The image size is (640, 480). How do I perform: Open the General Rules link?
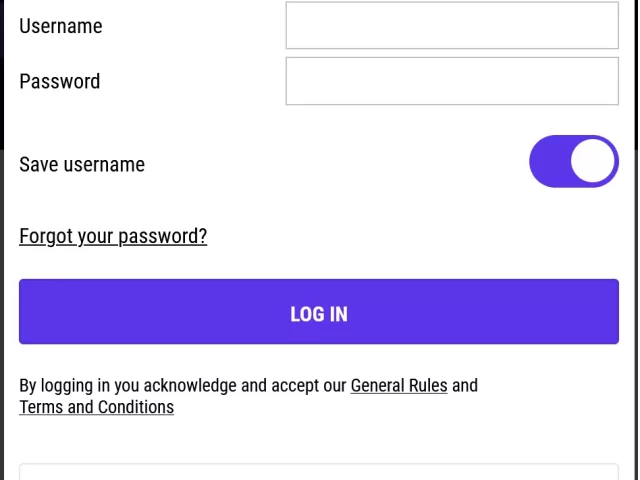[399, 385]
